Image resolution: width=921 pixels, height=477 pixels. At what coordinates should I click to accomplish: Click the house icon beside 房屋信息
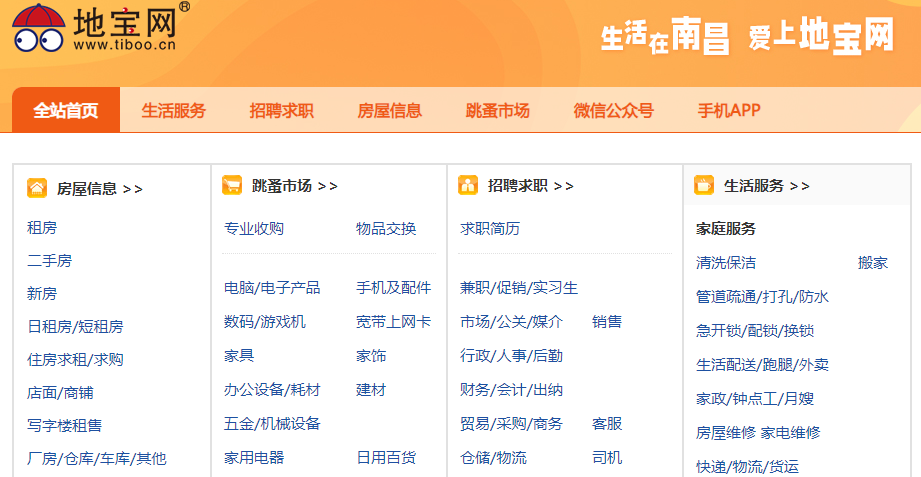(x=37, y=188)
